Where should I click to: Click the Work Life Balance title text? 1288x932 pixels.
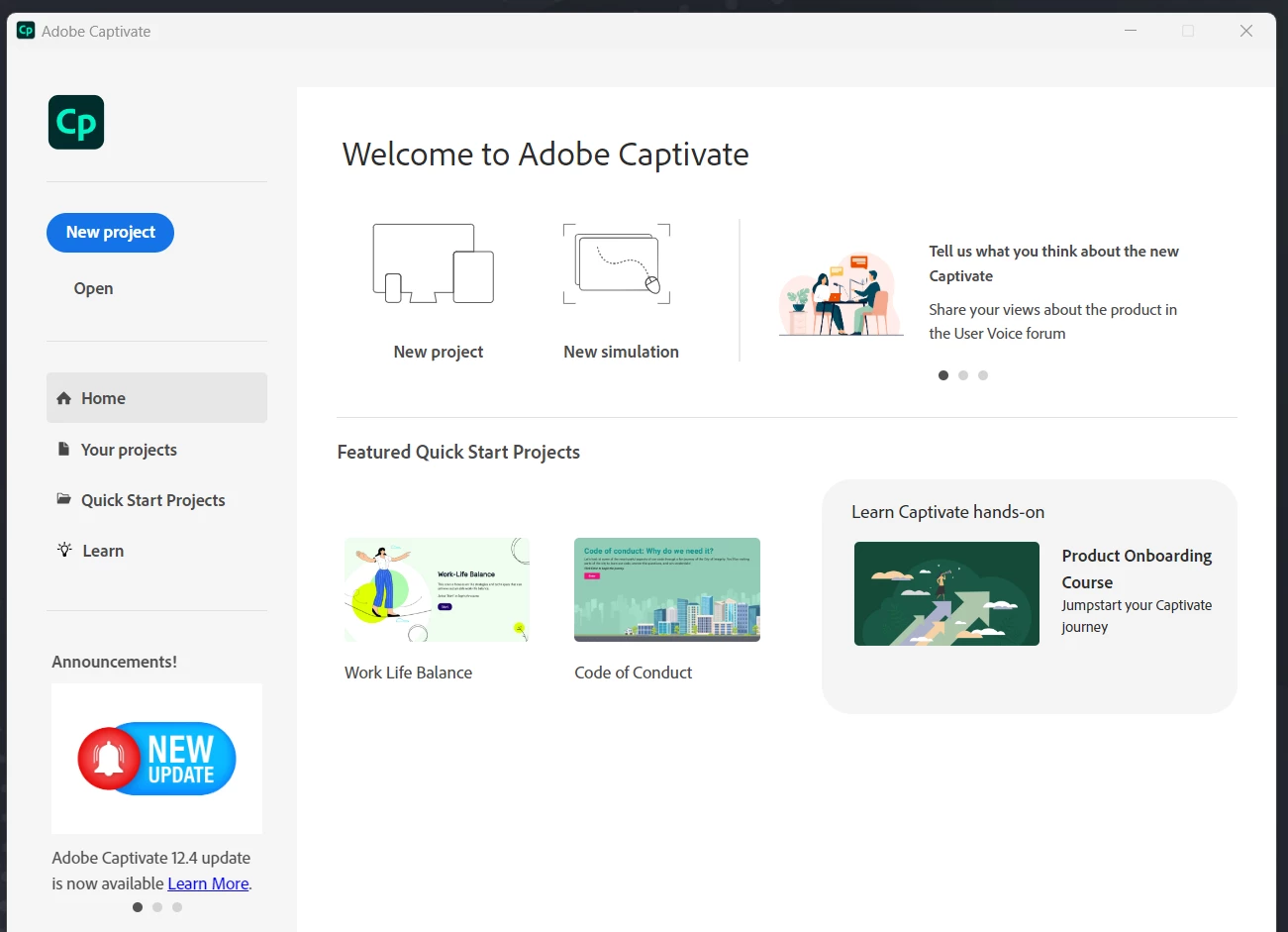[x=408, y=673]
